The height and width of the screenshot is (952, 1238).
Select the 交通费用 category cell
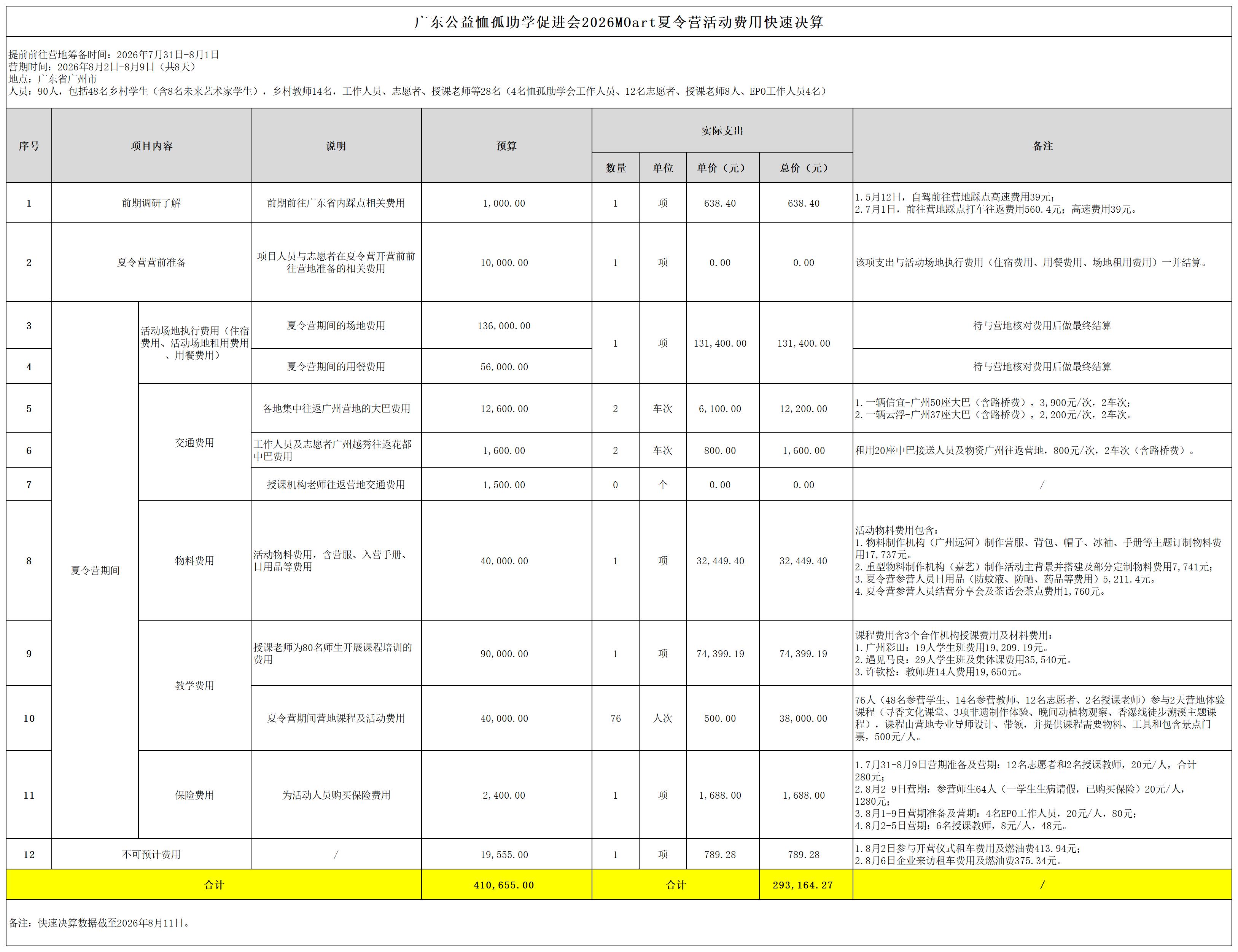195,443
